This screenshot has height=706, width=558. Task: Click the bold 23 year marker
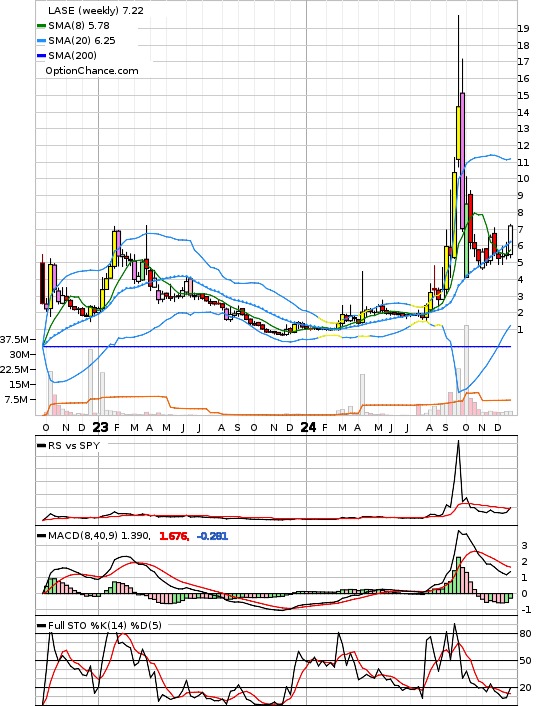click(100, 427)
